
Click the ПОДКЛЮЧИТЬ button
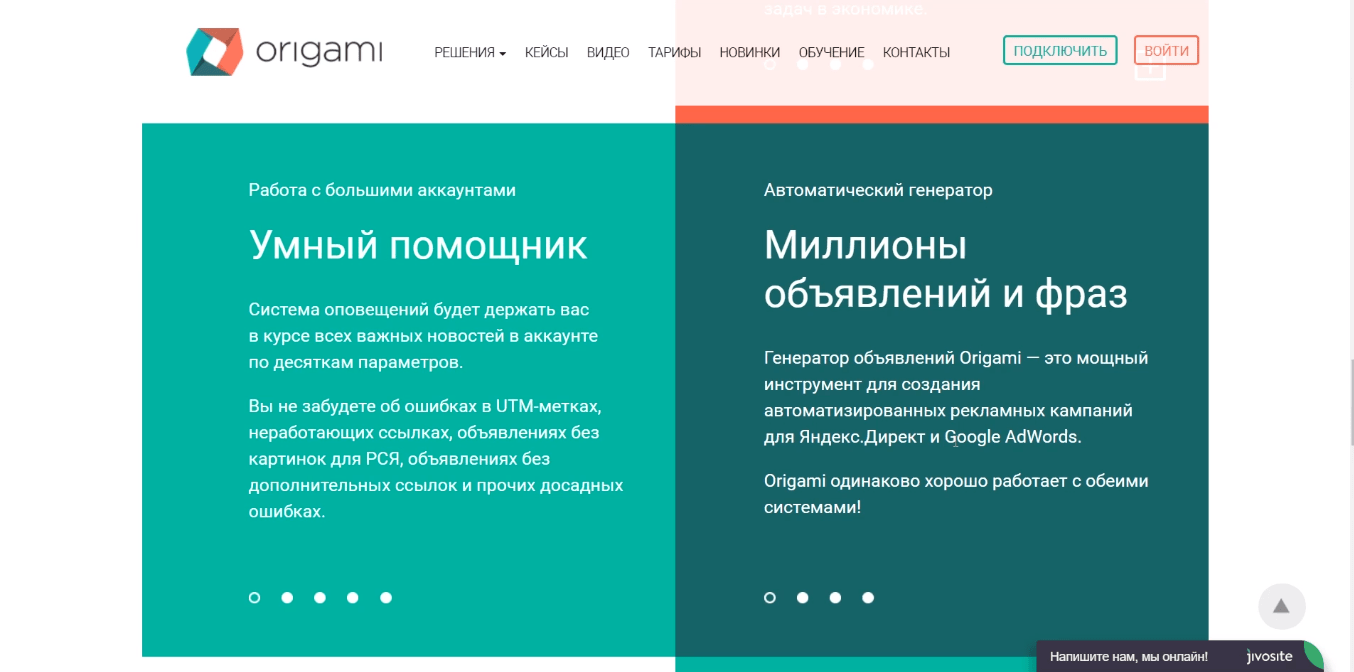click(1060, 51)
